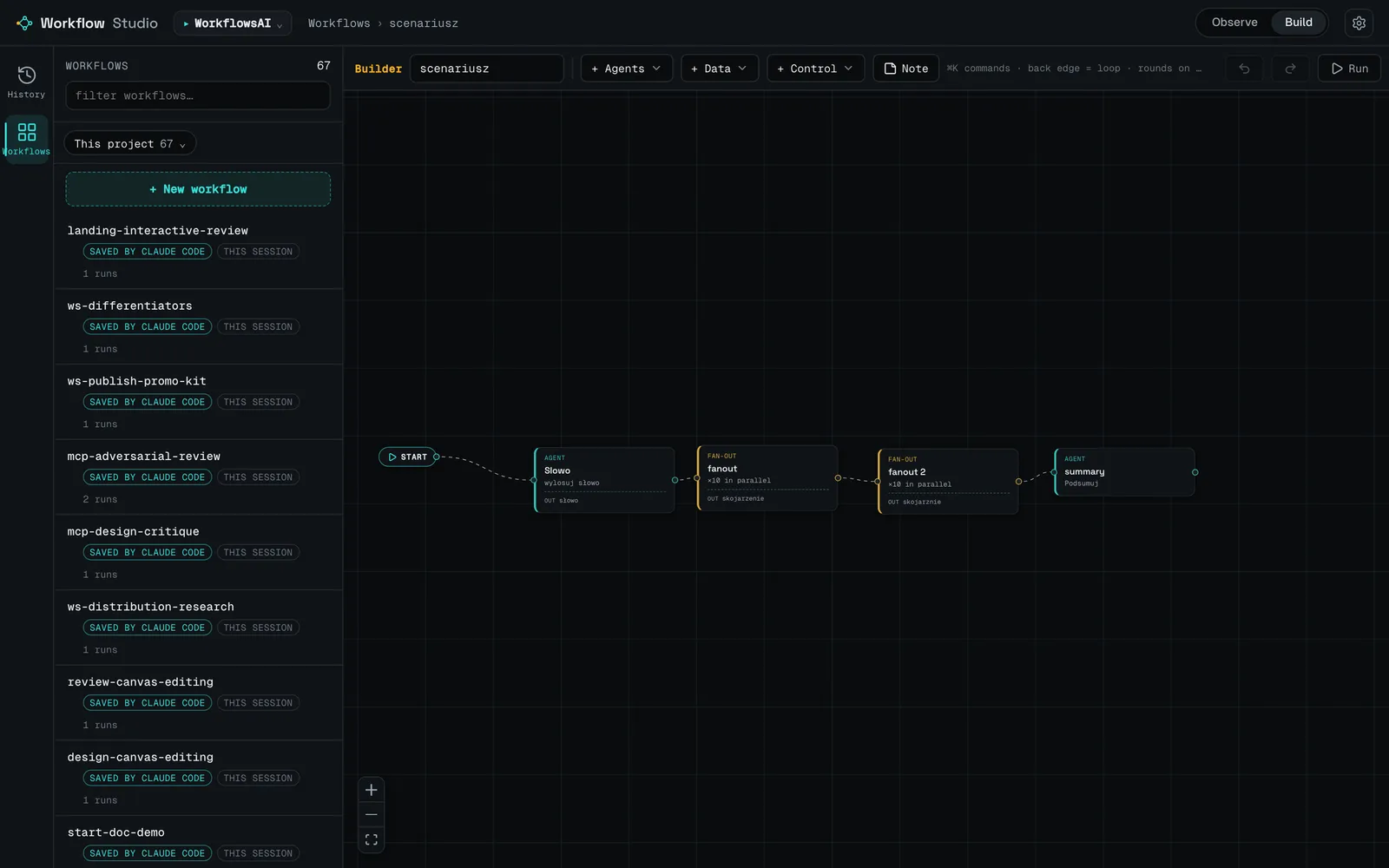Open the WorkflowsAI project dropdown
Image resolution: width=1389 pixels, height=868 pixels.
coord(233,23)
